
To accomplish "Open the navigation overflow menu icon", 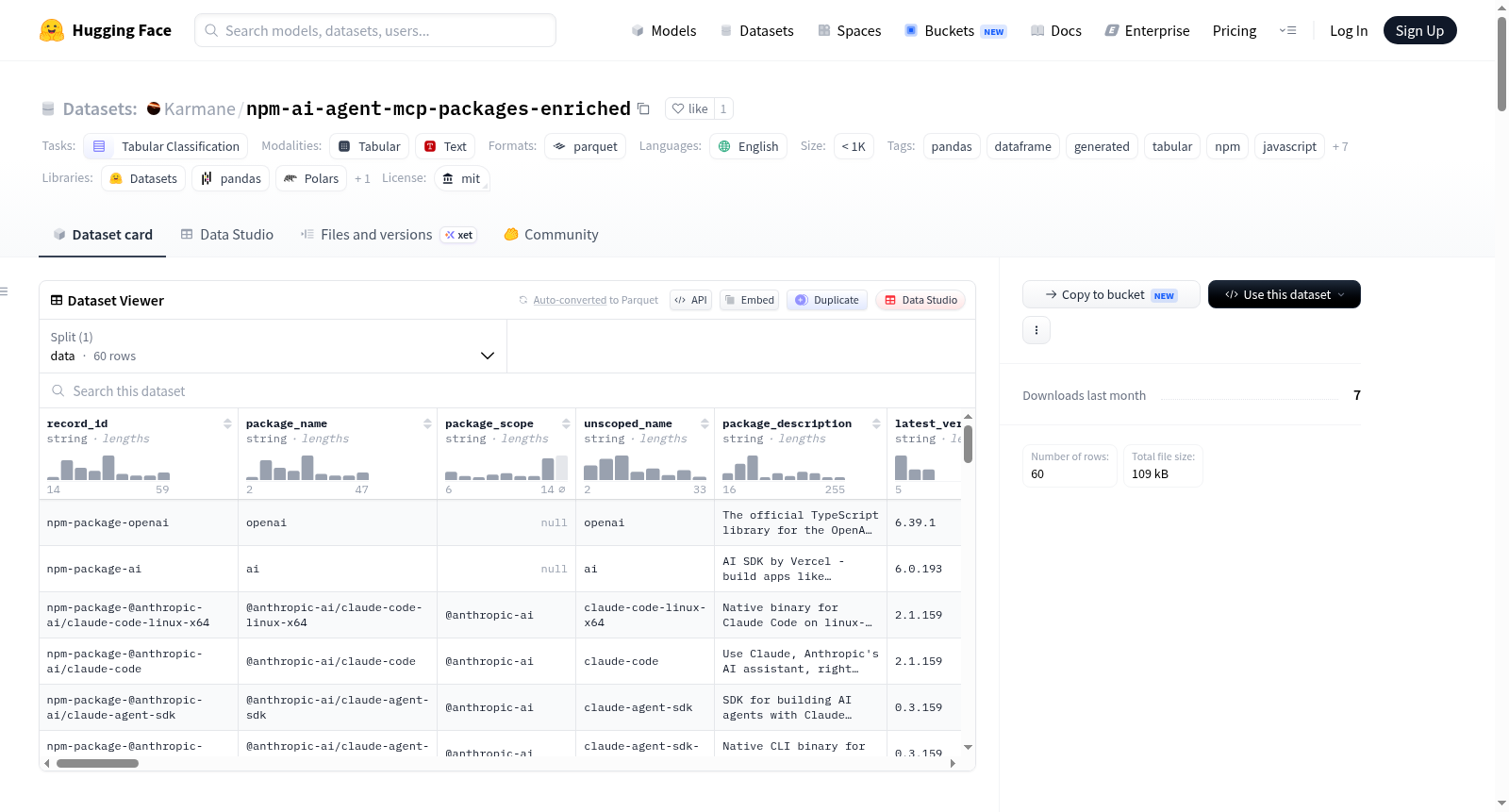I will [x=1287, y=30].
